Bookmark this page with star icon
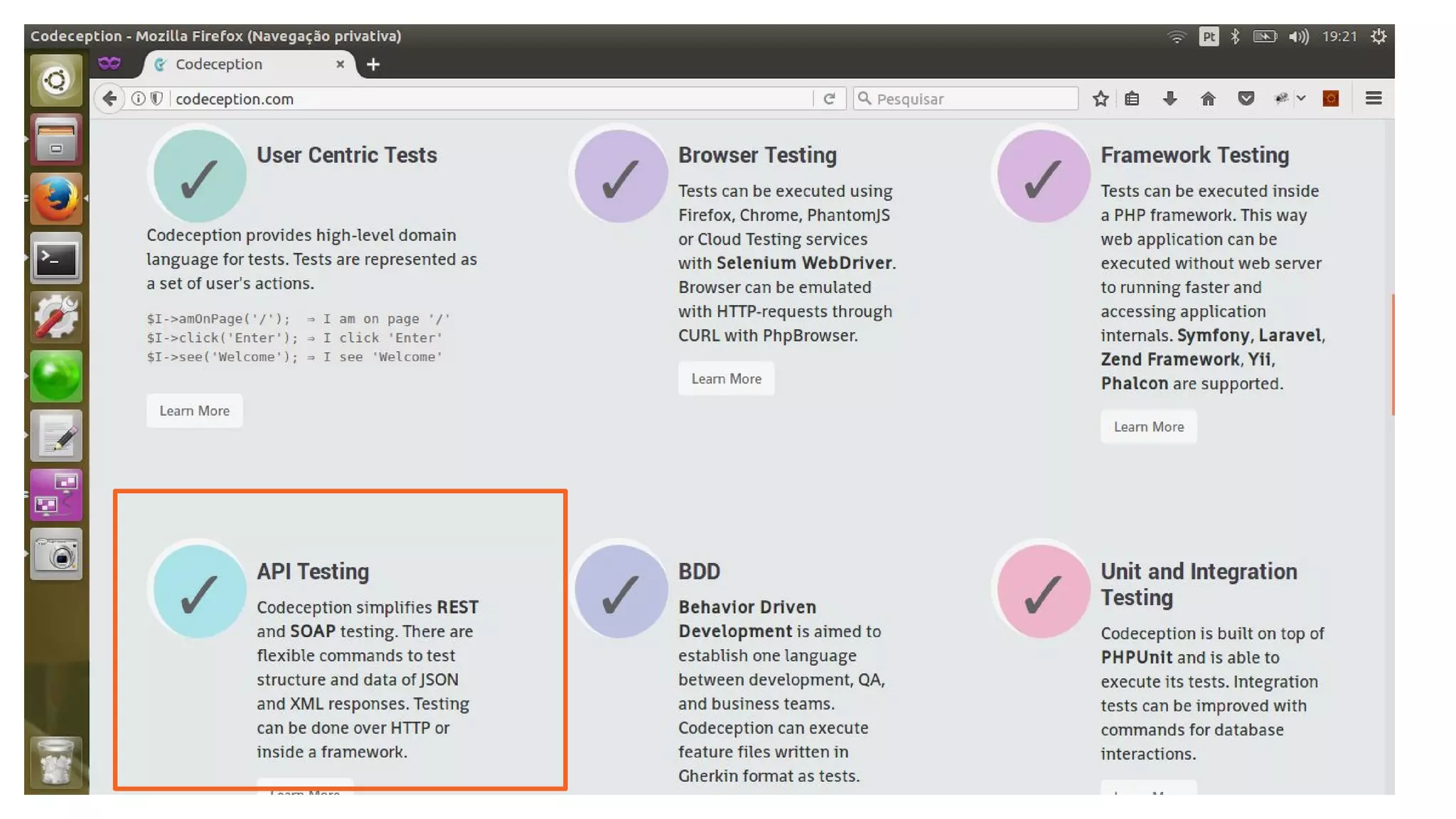The height and width of the screenshot is (819, 1456). 1101,99
